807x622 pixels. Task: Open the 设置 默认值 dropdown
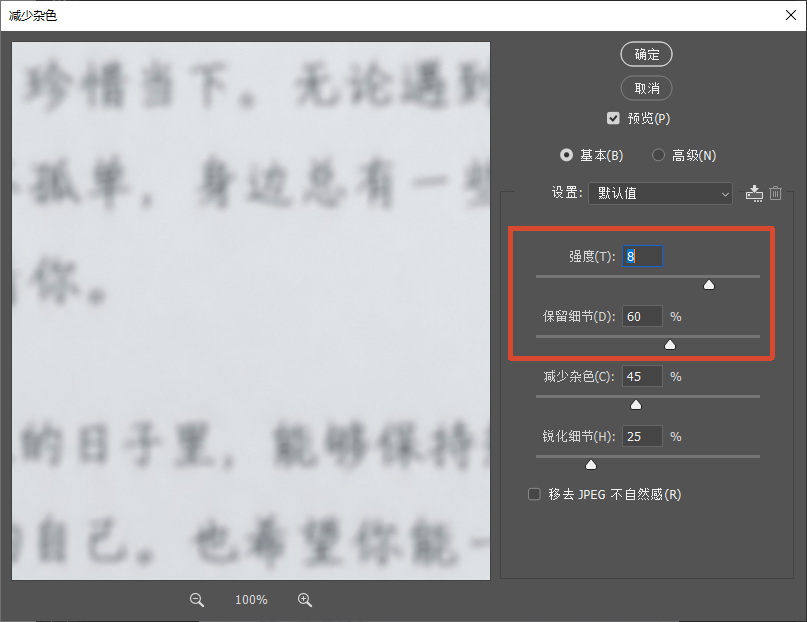(x=660, y=193)
